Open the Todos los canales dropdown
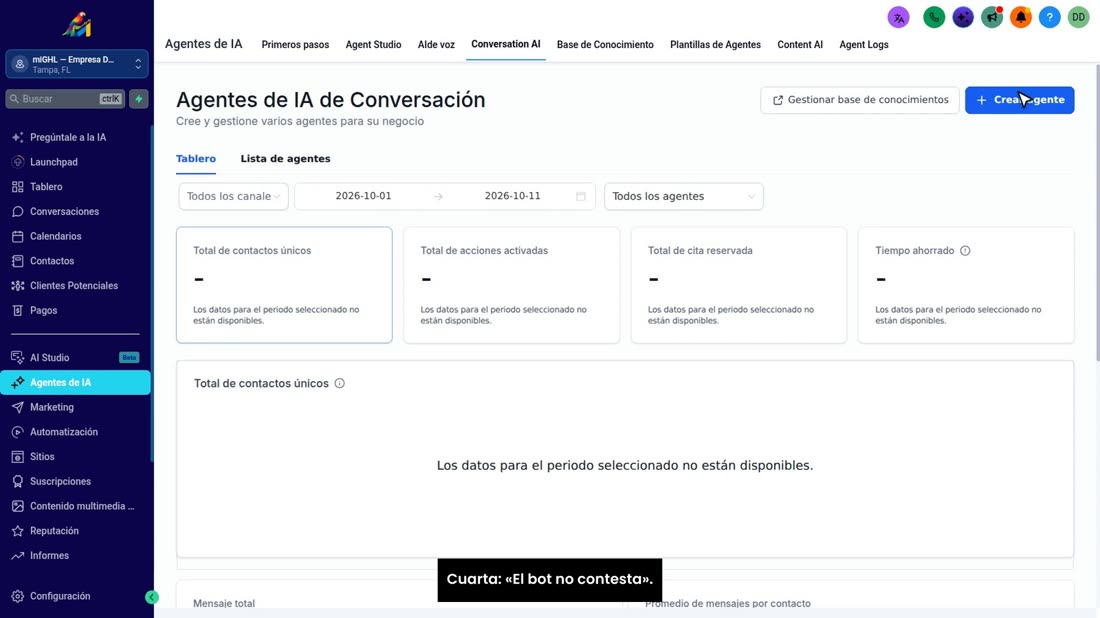1100x618 pixels. pos(234,196)
